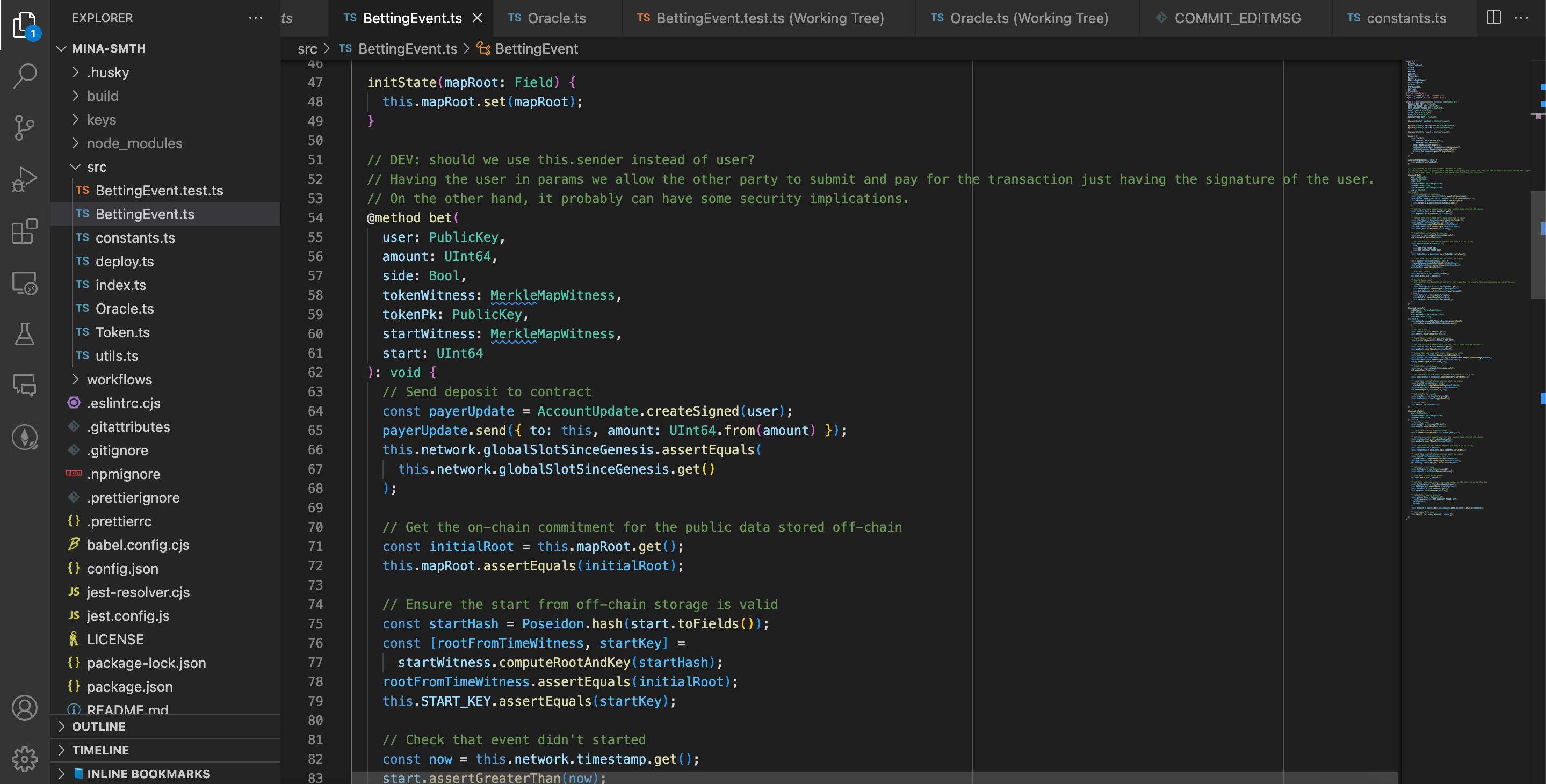Place cursor in 'createSigned' on line 64
Screen dimensions: 1546x784
[x=692, y=411]
